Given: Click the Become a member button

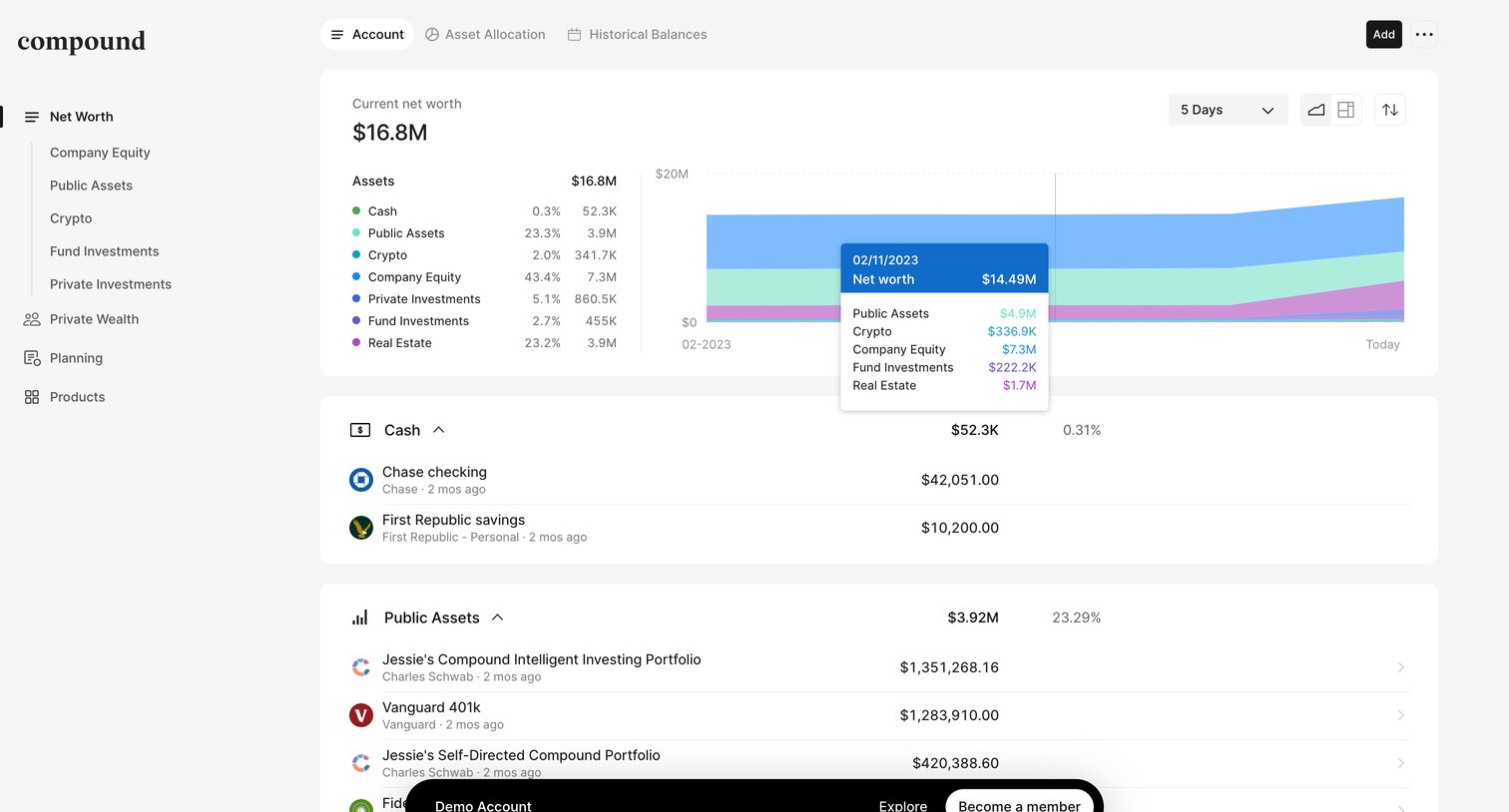Looking at the screenshot, I should click(x=1019, y=804).
